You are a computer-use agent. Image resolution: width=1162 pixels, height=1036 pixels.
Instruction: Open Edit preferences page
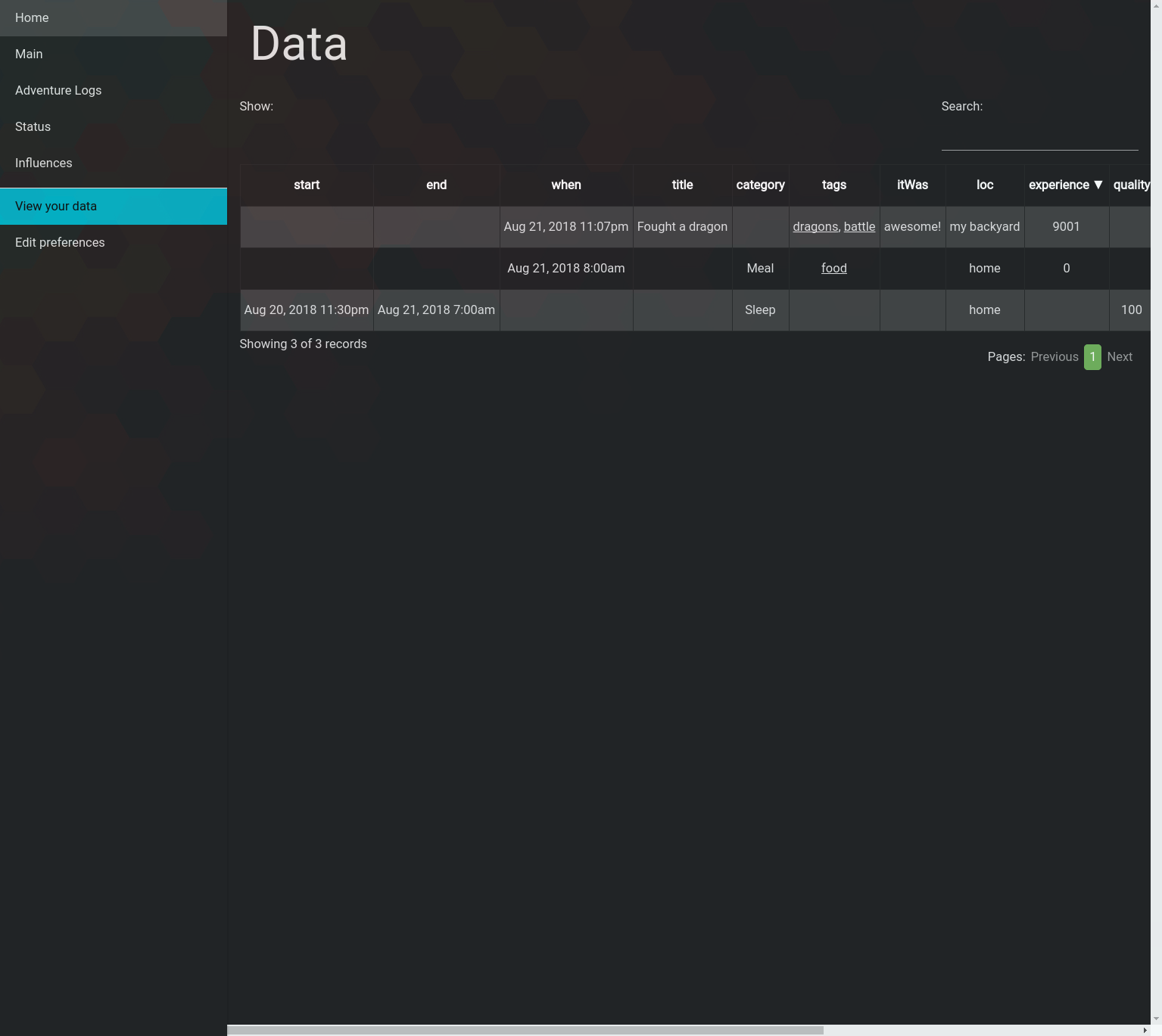coord(114,242)
